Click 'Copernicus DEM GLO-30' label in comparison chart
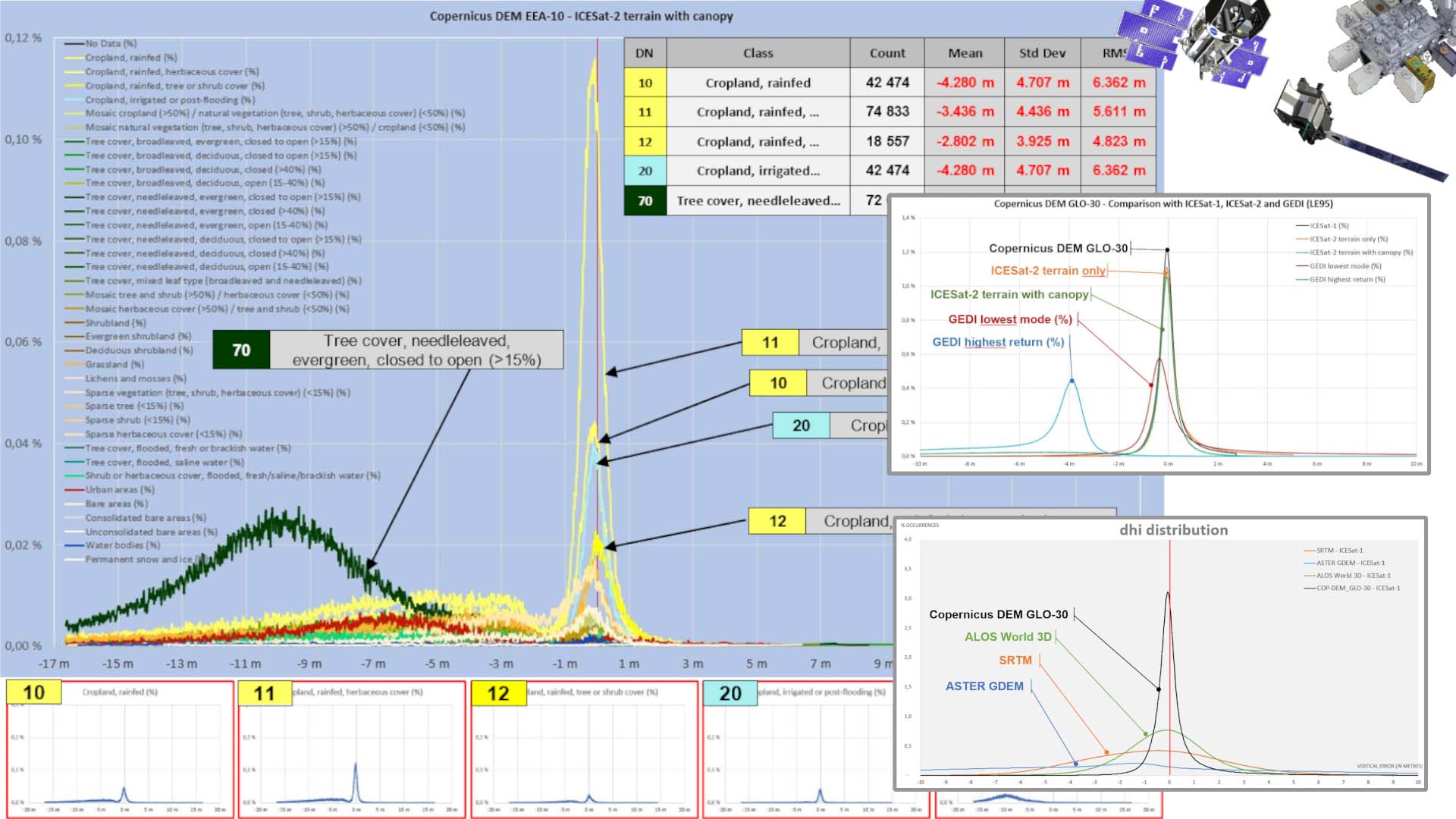The height and width of the screenshot is (819, 1456). (x=1058, y=248)
